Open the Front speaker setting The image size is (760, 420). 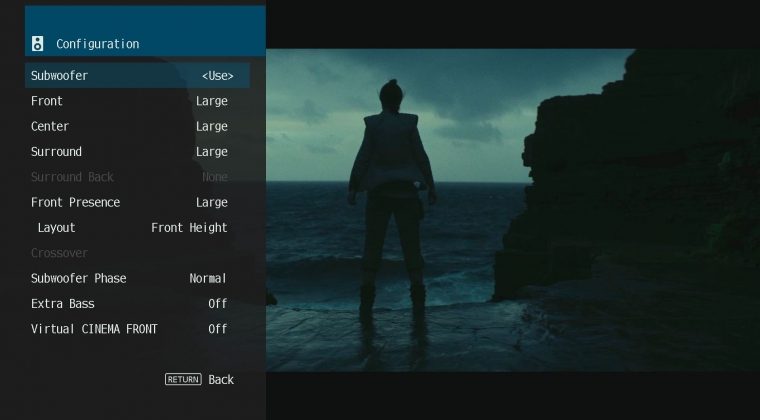[47, 101]
